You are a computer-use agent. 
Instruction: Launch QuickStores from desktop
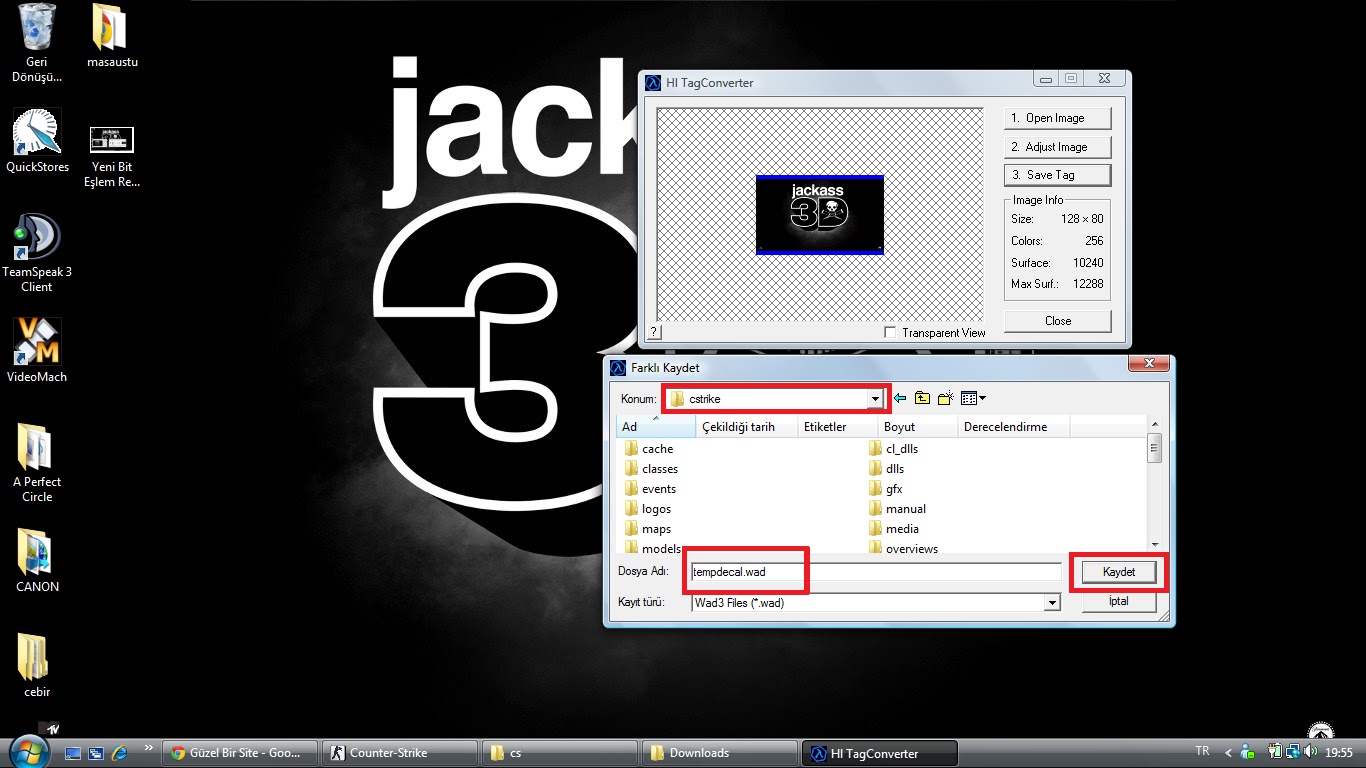[37, 141]
